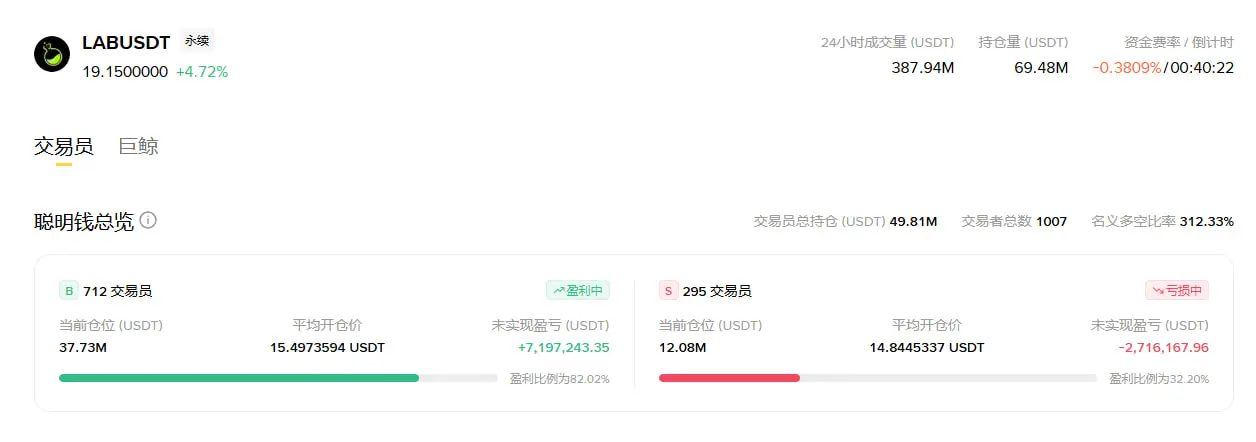Click the open interest 69.48M value
Screen dimensions: 1256x442
pyautogui.click(x=1041, y=68)
